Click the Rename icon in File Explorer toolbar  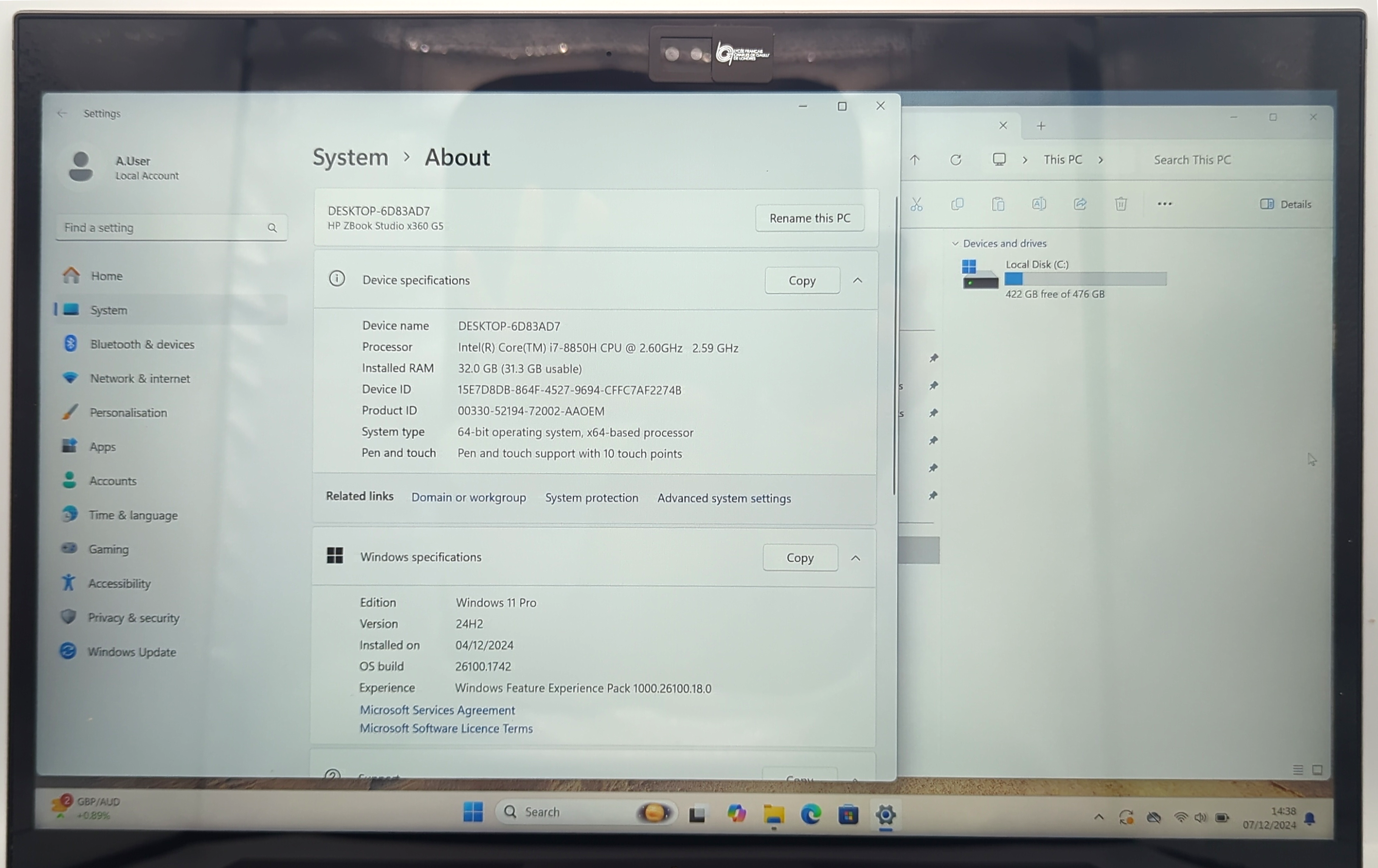pos(1039,204)
